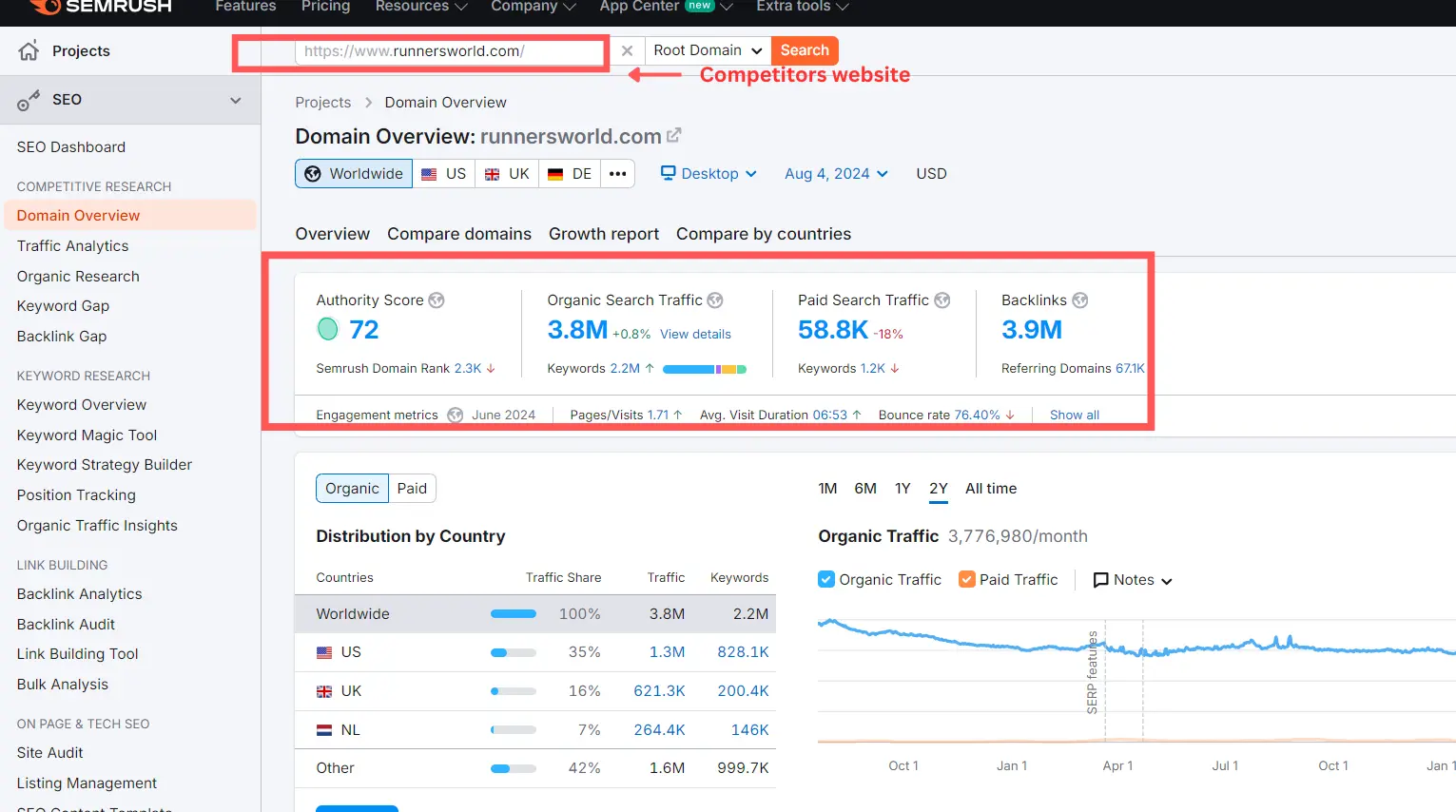Switch to the Compare domains tab
The image size is (1456, 812).
pyautogui.click(x=459, y=233)
